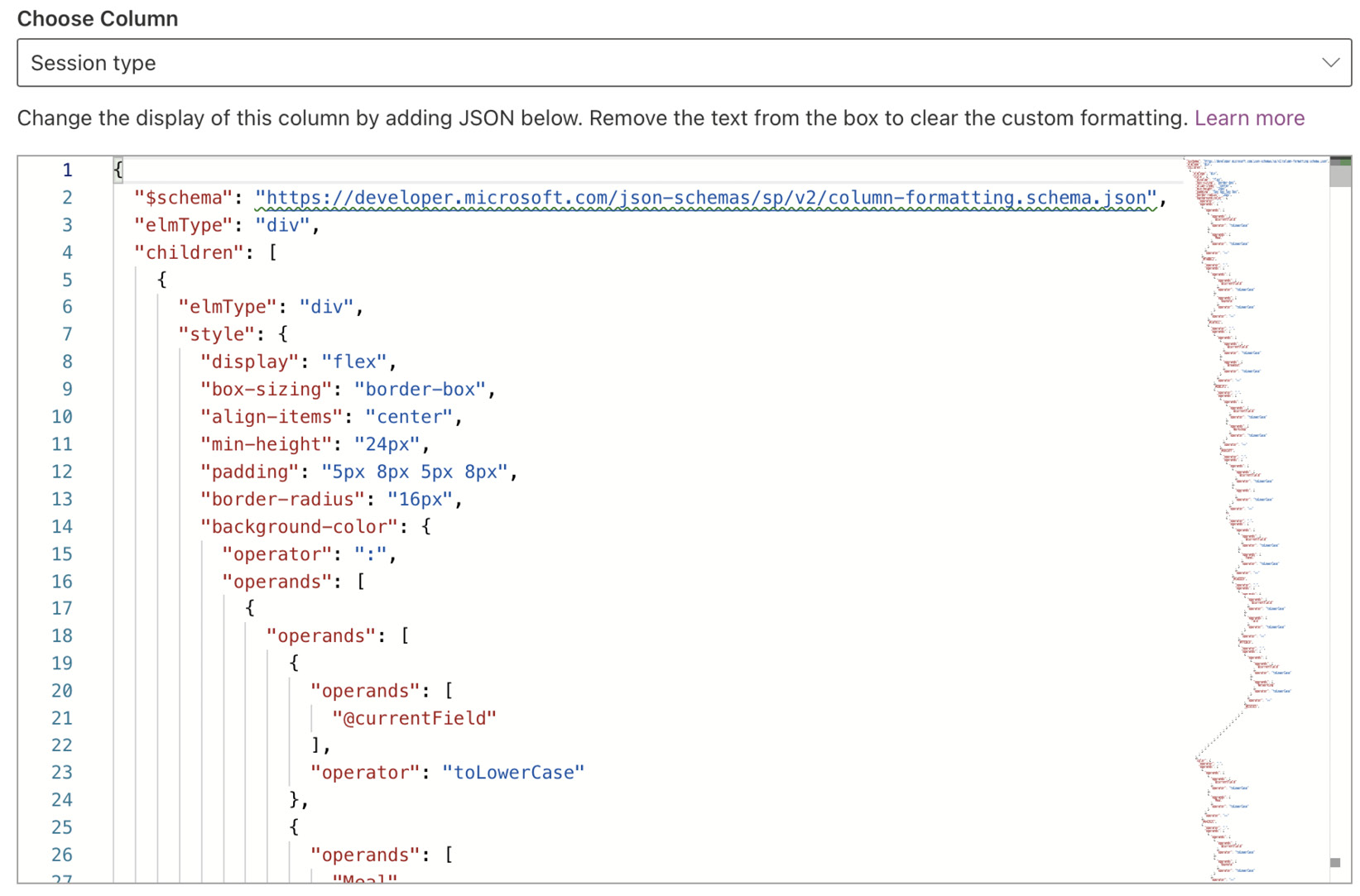Click the "elmType" key on line 6
Image resolution: width=1360 pixels, height=896 pixels.
pos(228,307)
